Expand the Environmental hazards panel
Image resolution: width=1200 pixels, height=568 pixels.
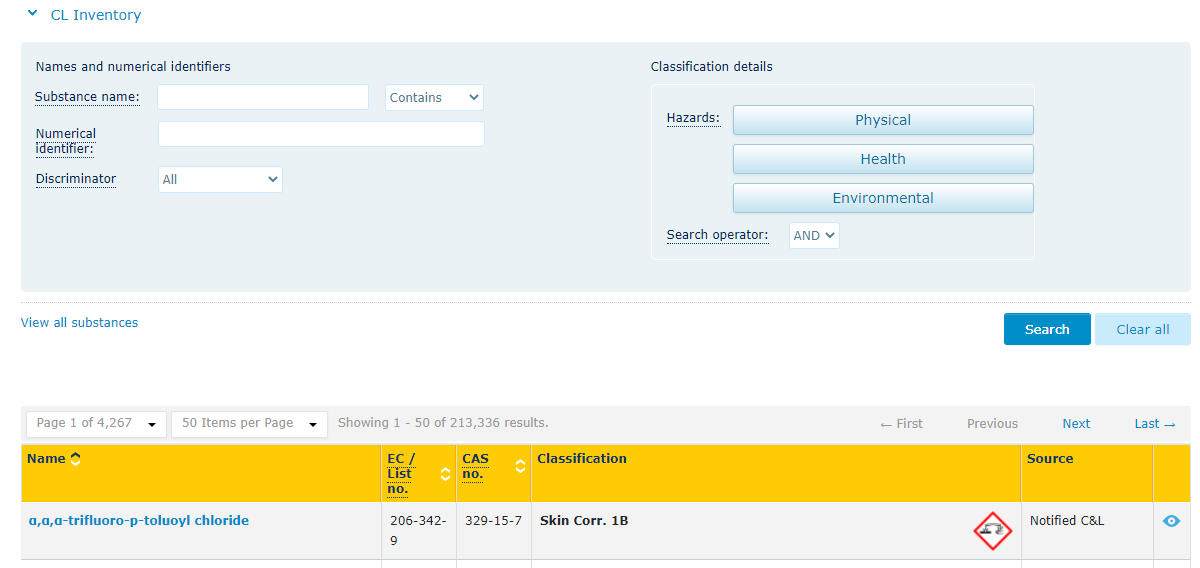pos(882,198)
